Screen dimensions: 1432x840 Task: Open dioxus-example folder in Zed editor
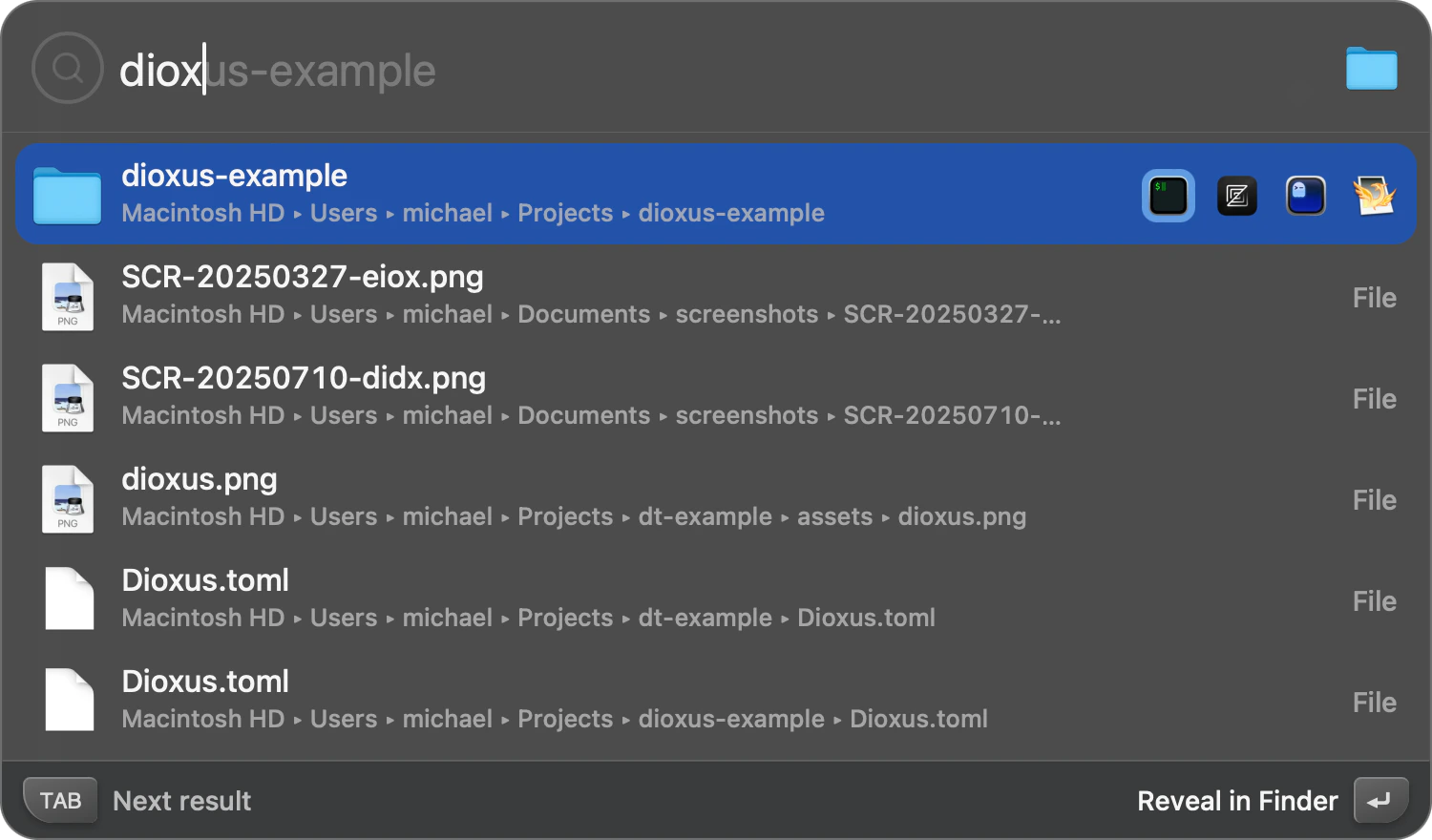point(1237,196)
